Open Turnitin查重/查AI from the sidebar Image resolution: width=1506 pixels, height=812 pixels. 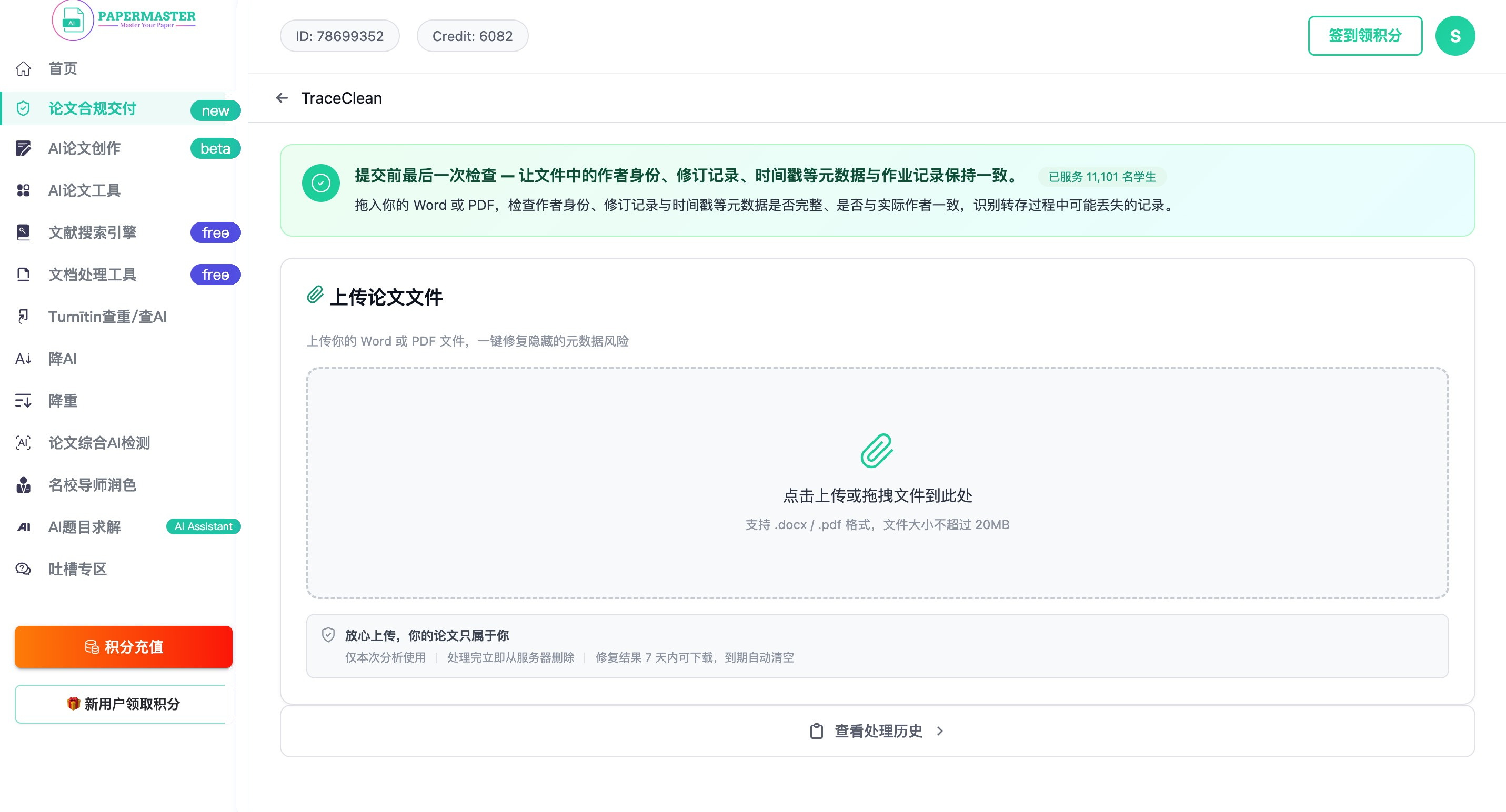(107, 317)
